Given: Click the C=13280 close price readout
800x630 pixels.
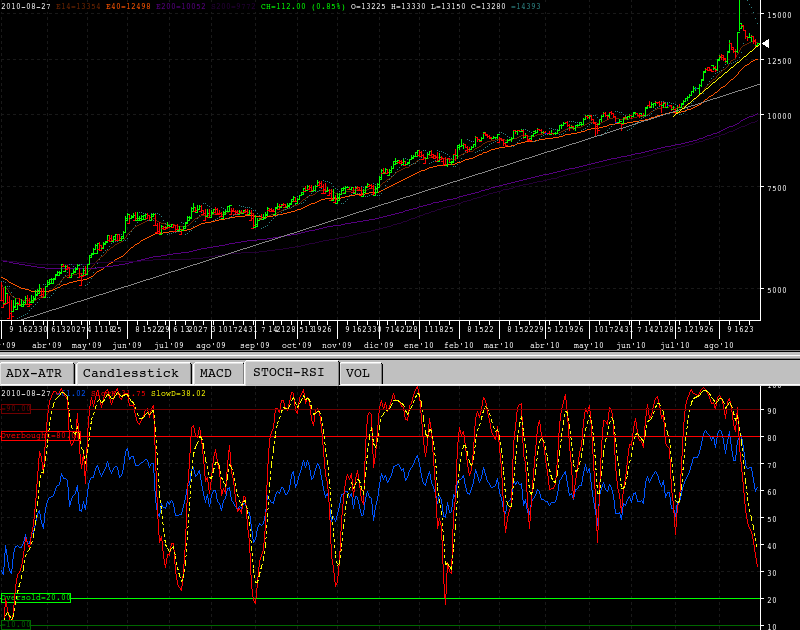Looking at the screenshot, I should (x=498, y=6).
